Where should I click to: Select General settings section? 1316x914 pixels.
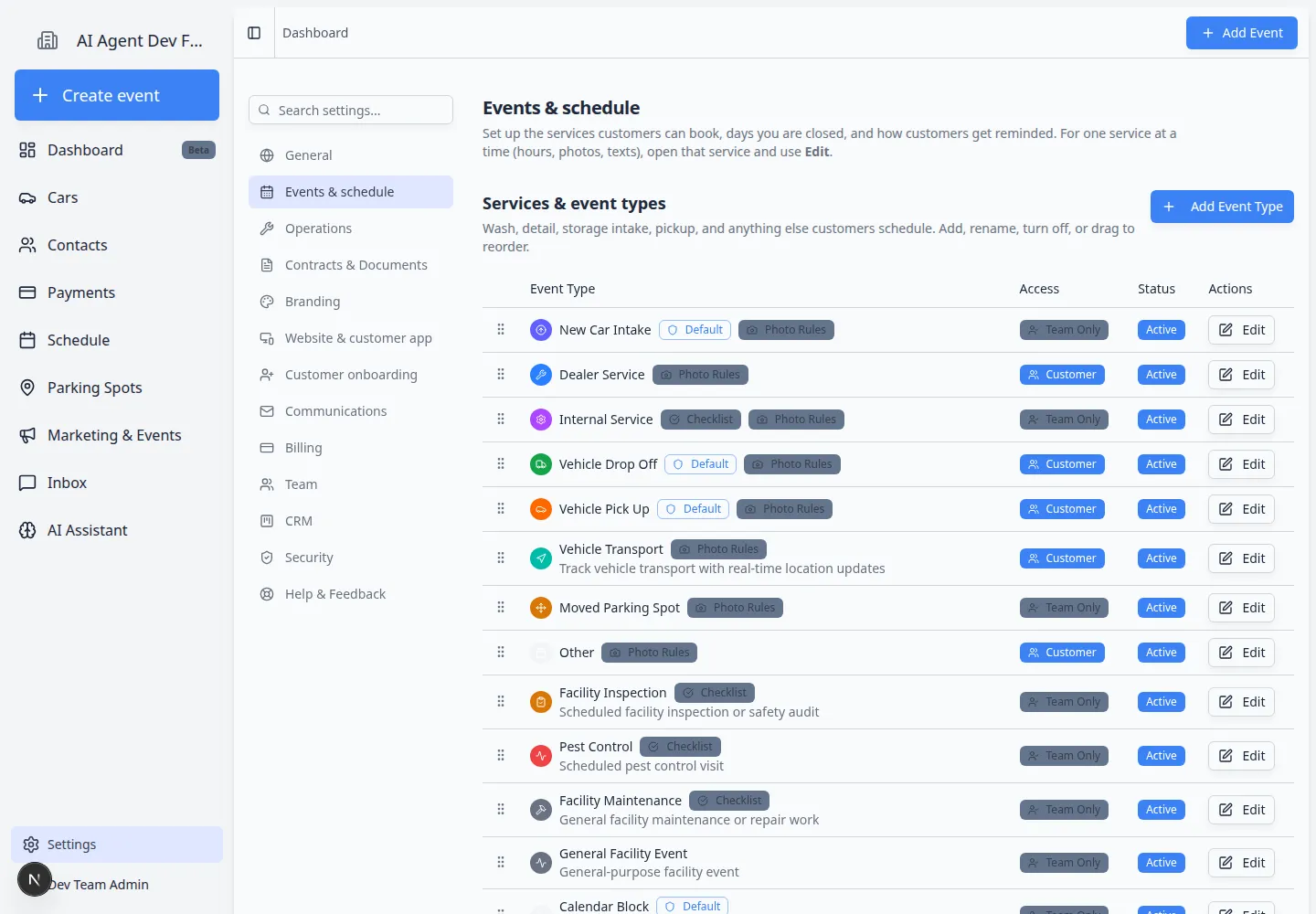coord(351,155)
